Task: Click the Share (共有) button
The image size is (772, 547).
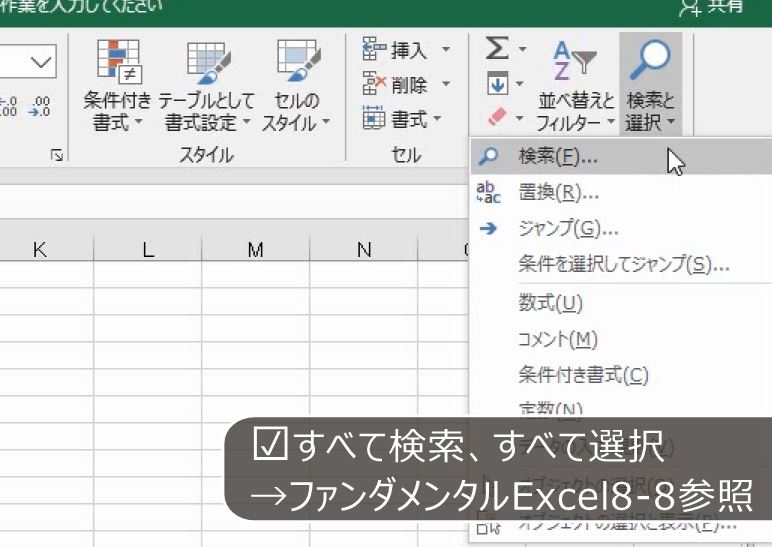Action: 712,7
